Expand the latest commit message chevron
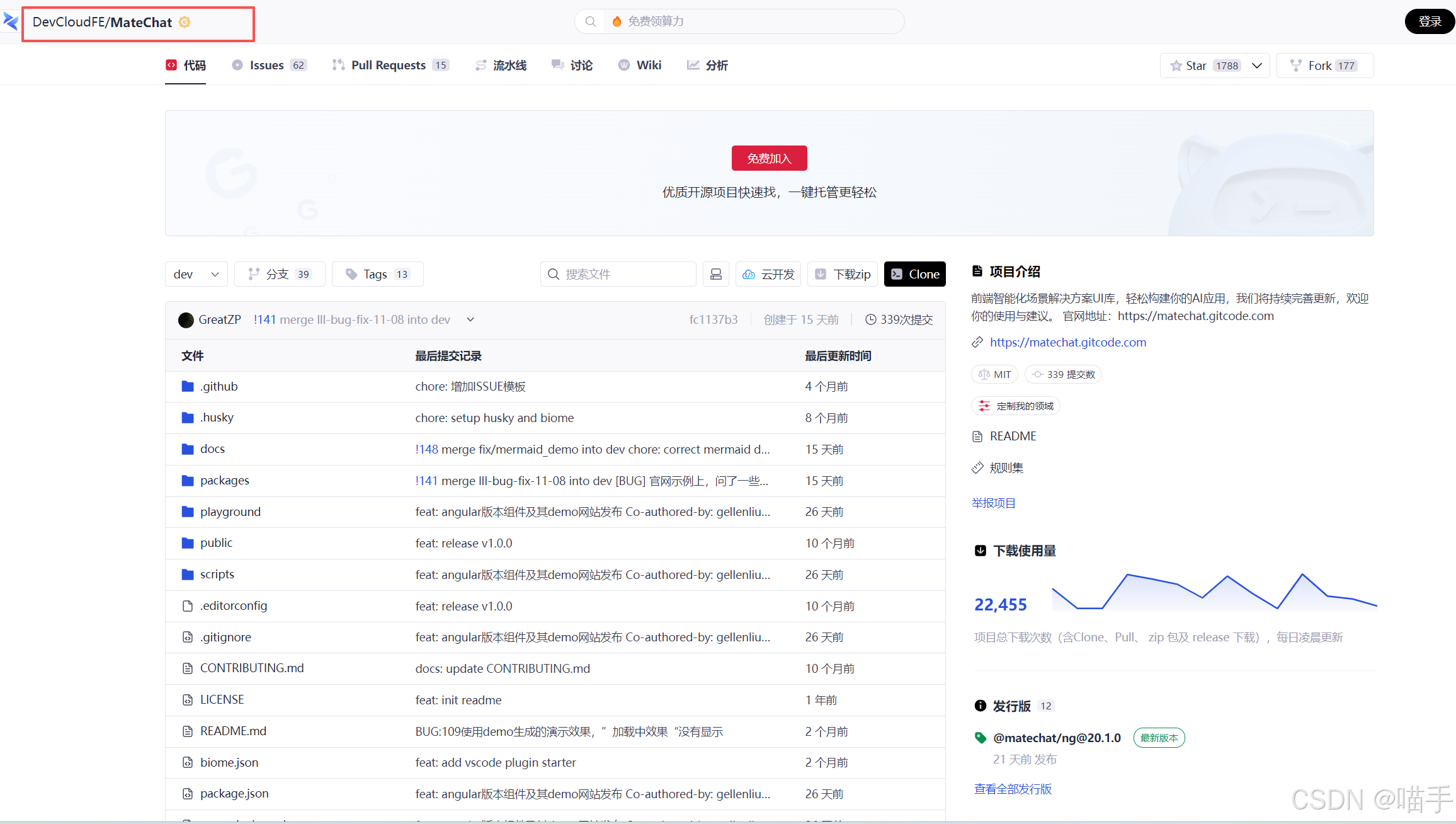The width and height of the screenshot is (1456, 824). [x=470, y=319]
